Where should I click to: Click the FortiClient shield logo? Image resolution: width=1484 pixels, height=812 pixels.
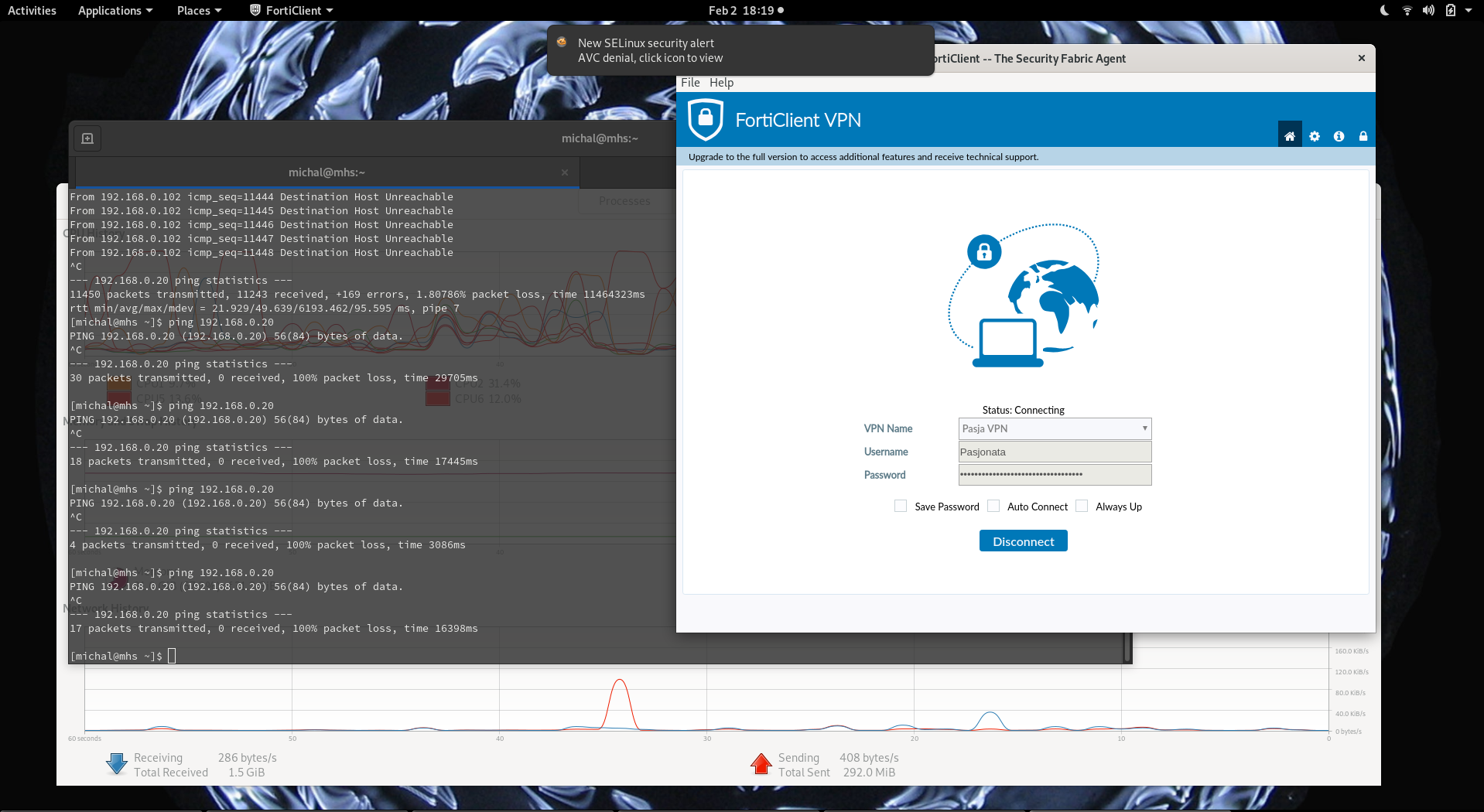click(x=705, y=120)
